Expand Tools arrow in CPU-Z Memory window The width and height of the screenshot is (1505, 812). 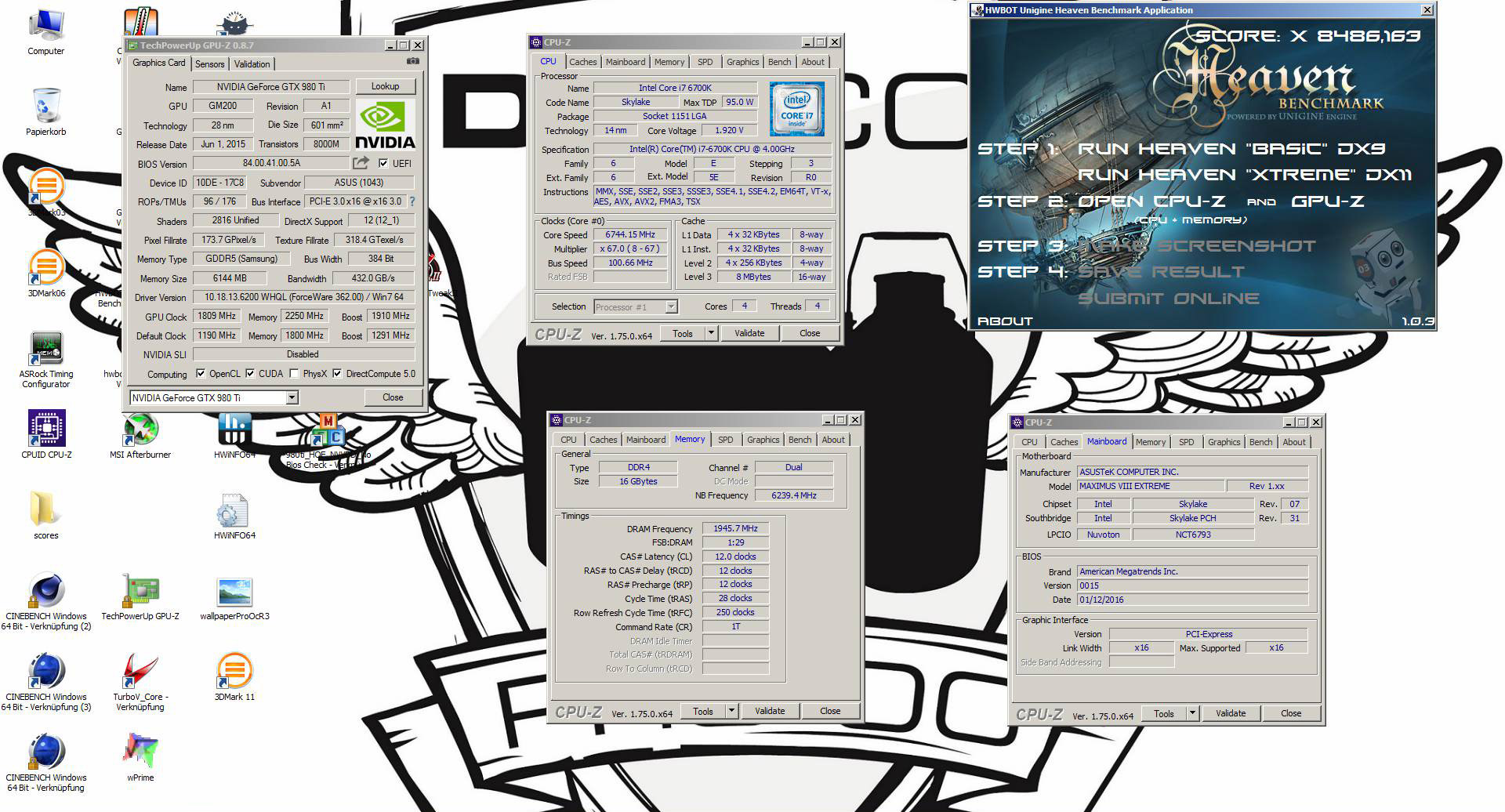click(x=731, y=711)
